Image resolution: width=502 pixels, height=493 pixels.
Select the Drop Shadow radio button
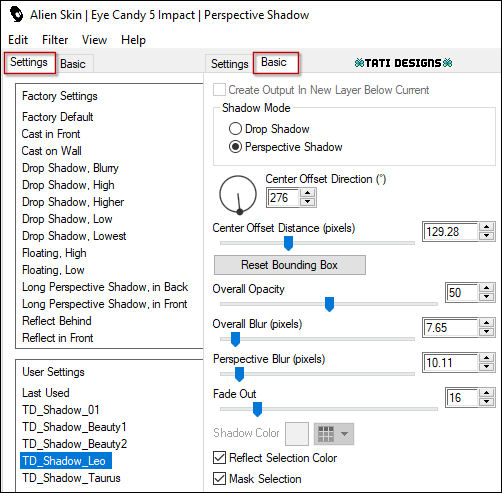coord(235,129)
